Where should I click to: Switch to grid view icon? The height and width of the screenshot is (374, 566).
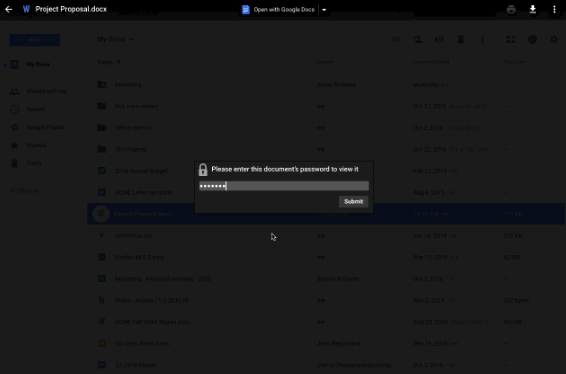tap(511, 39)
